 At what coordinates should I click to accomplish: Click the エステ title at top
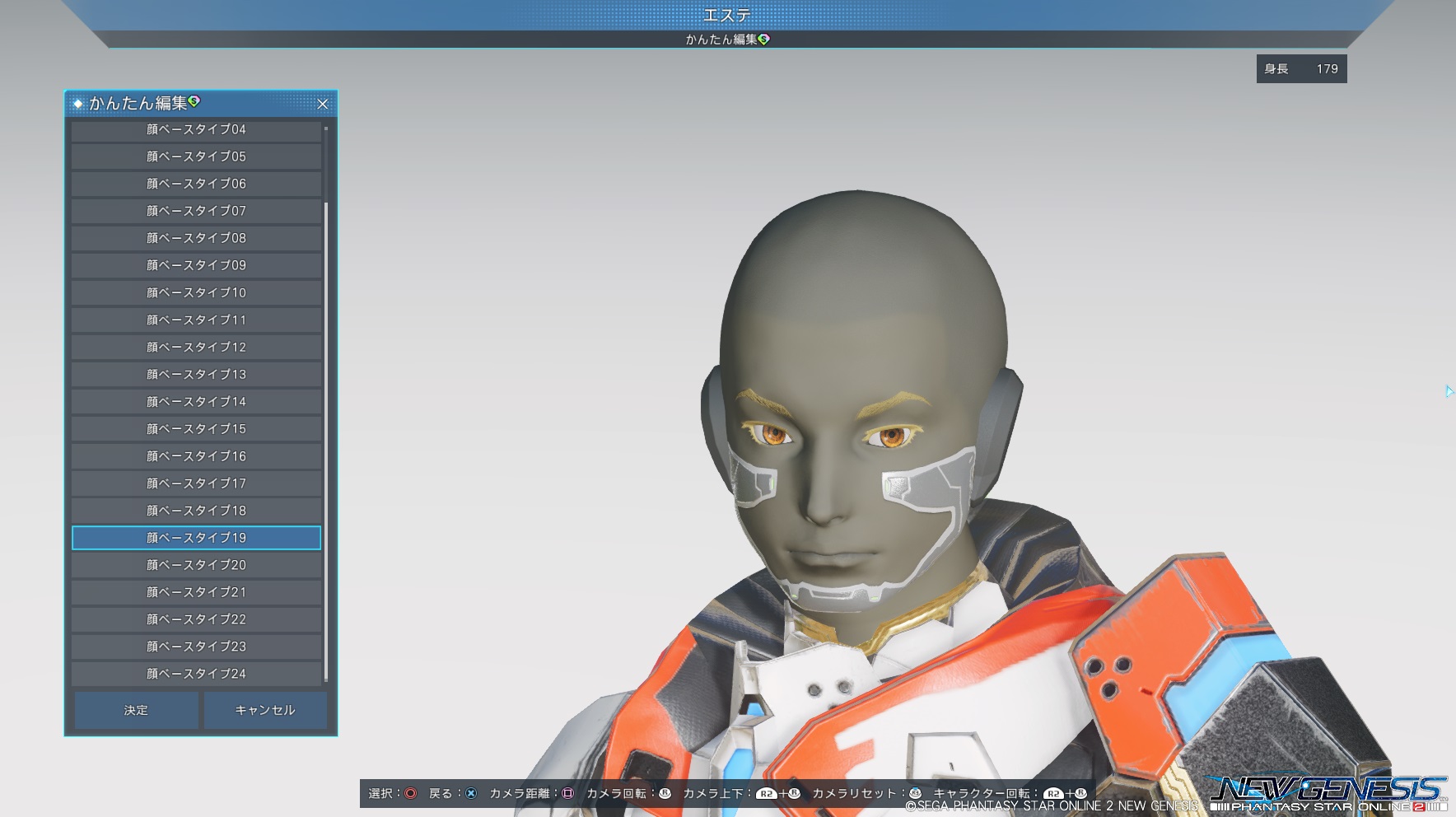pyautogui.click(x=727, y=16)
